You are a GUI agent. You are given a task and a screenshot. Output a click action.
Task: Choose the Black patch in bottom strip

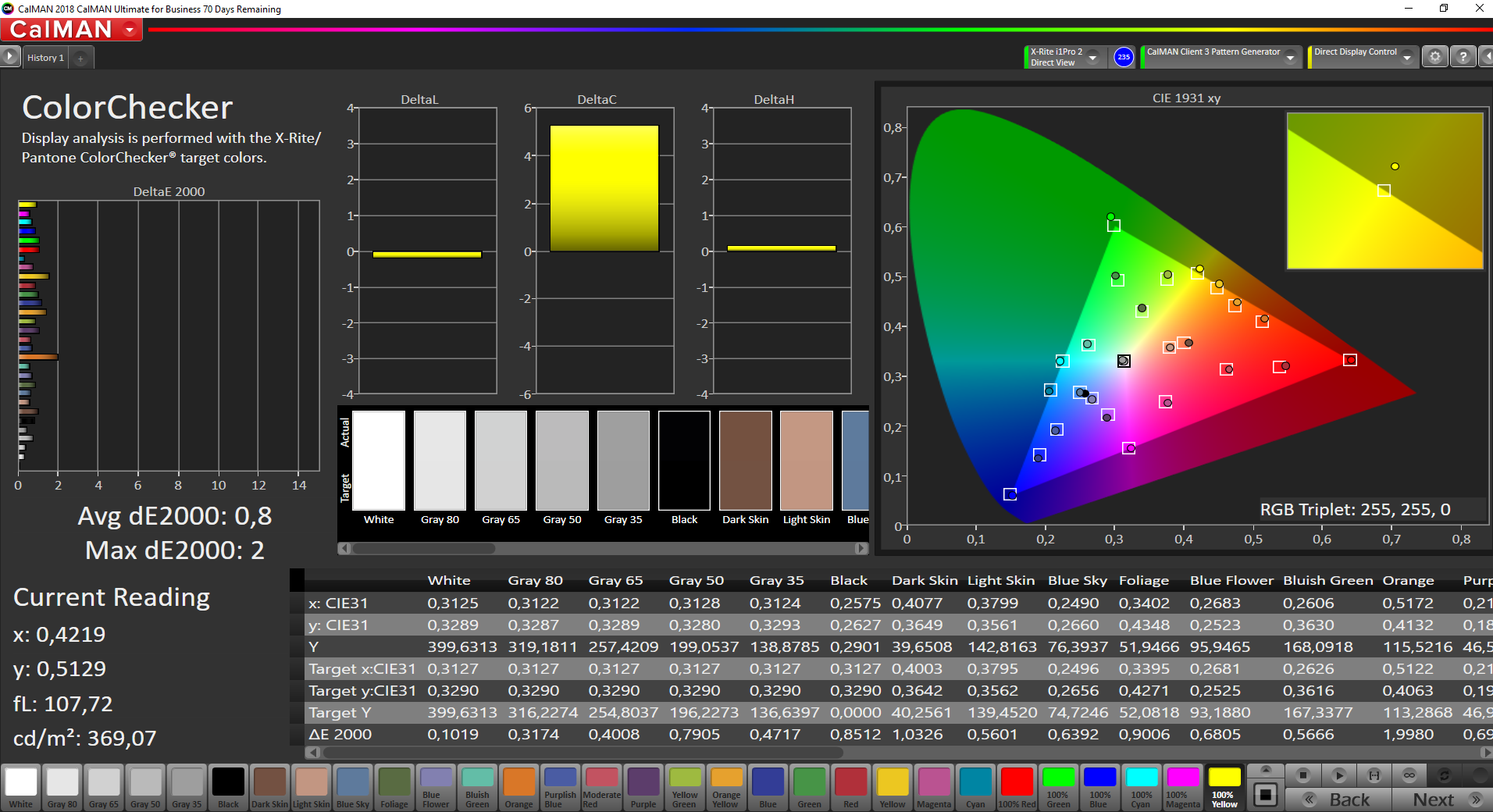click(x=228, y=787)
